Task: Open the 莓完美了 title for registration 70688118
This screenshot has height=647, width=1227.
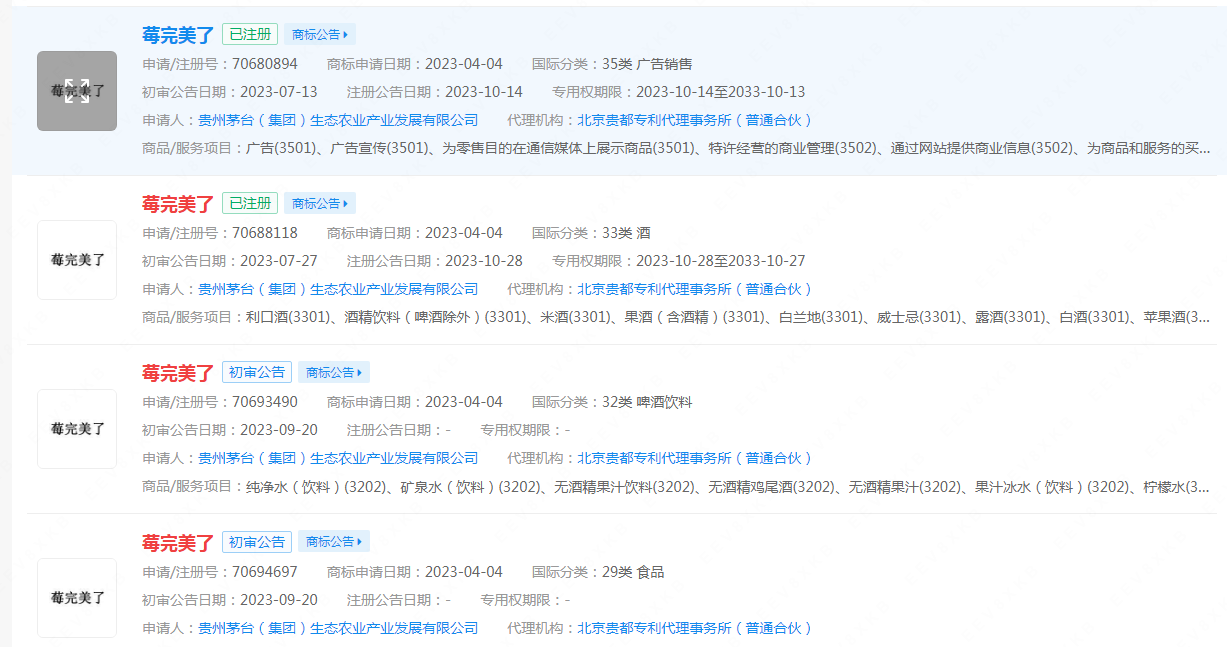Action: pyautogui.click(x=178, y=205)
